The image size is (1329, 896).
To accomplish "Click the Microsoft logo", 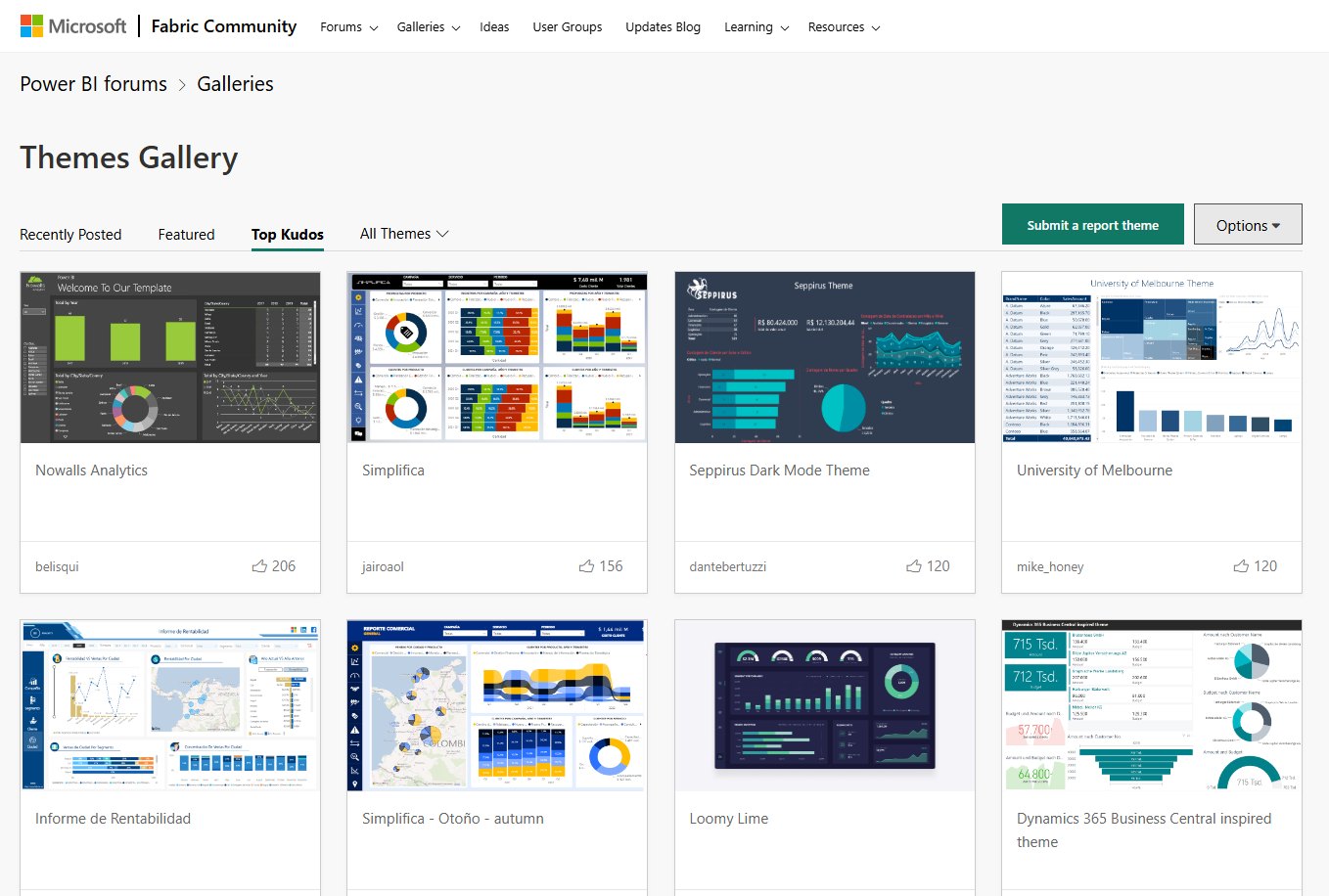I will [x=73, y=26].
